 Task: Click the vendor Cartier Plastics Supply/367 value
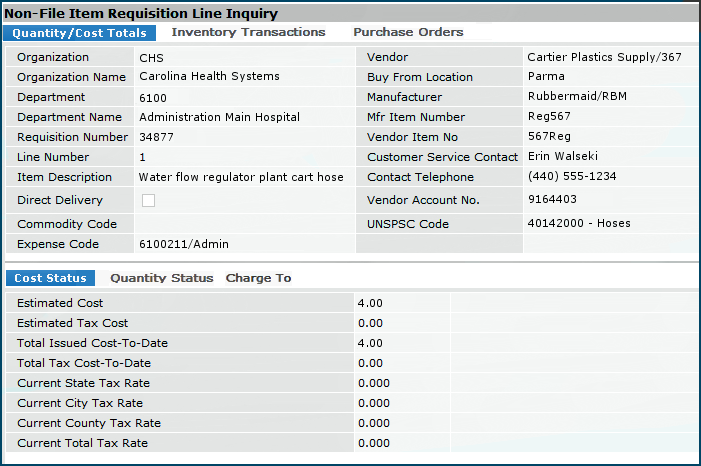(604, 58)
